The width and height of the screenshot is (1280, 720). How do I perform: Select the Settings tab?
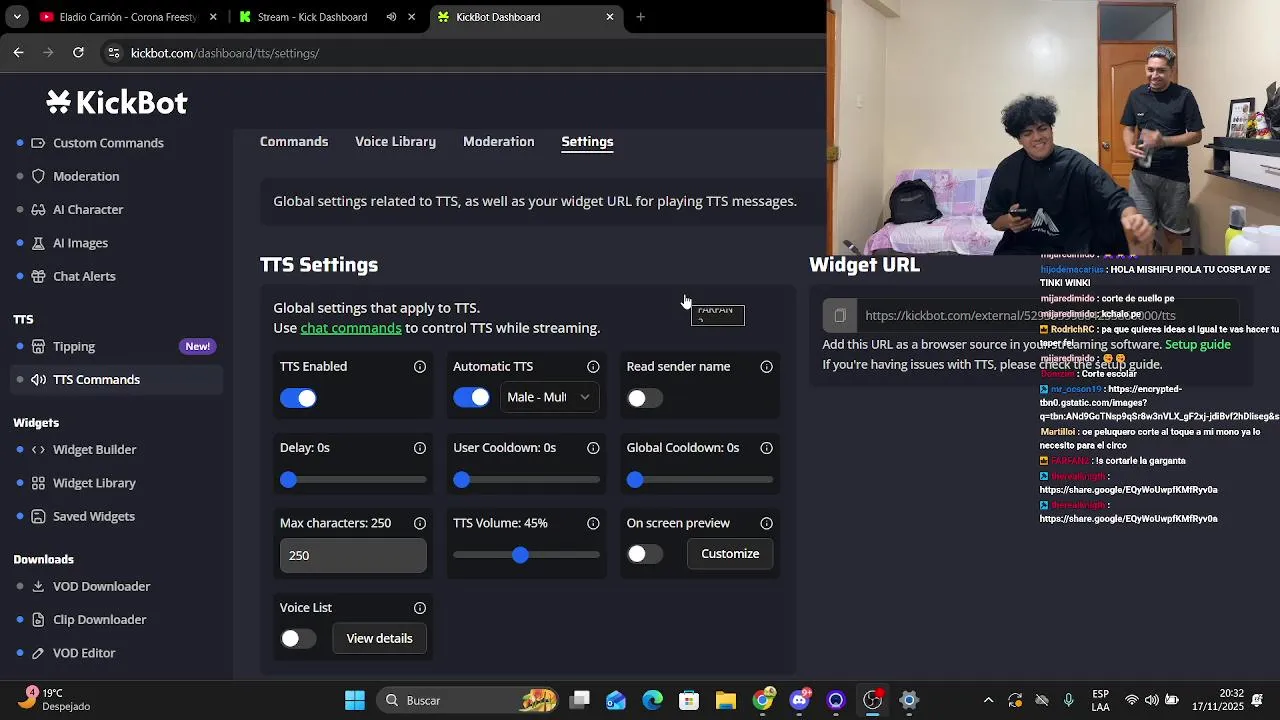(587, 142)
